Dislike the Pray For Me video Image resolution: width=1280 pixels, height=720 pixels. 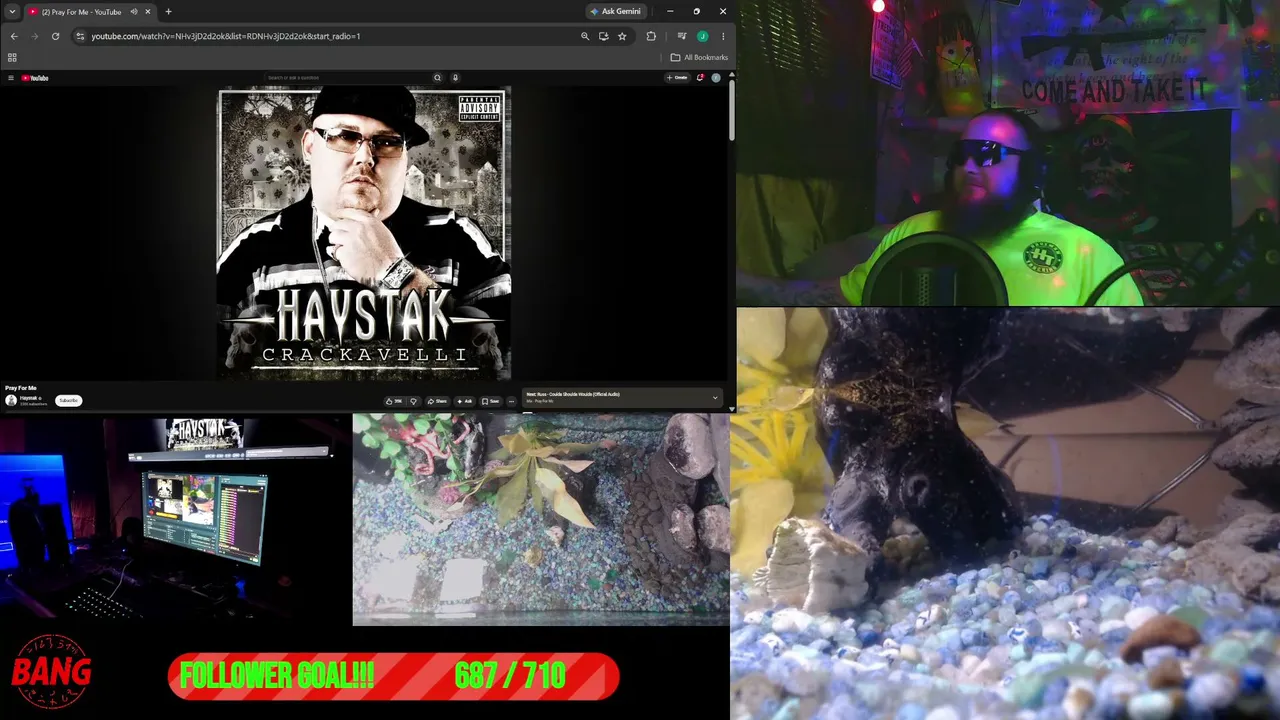(413, 401)
